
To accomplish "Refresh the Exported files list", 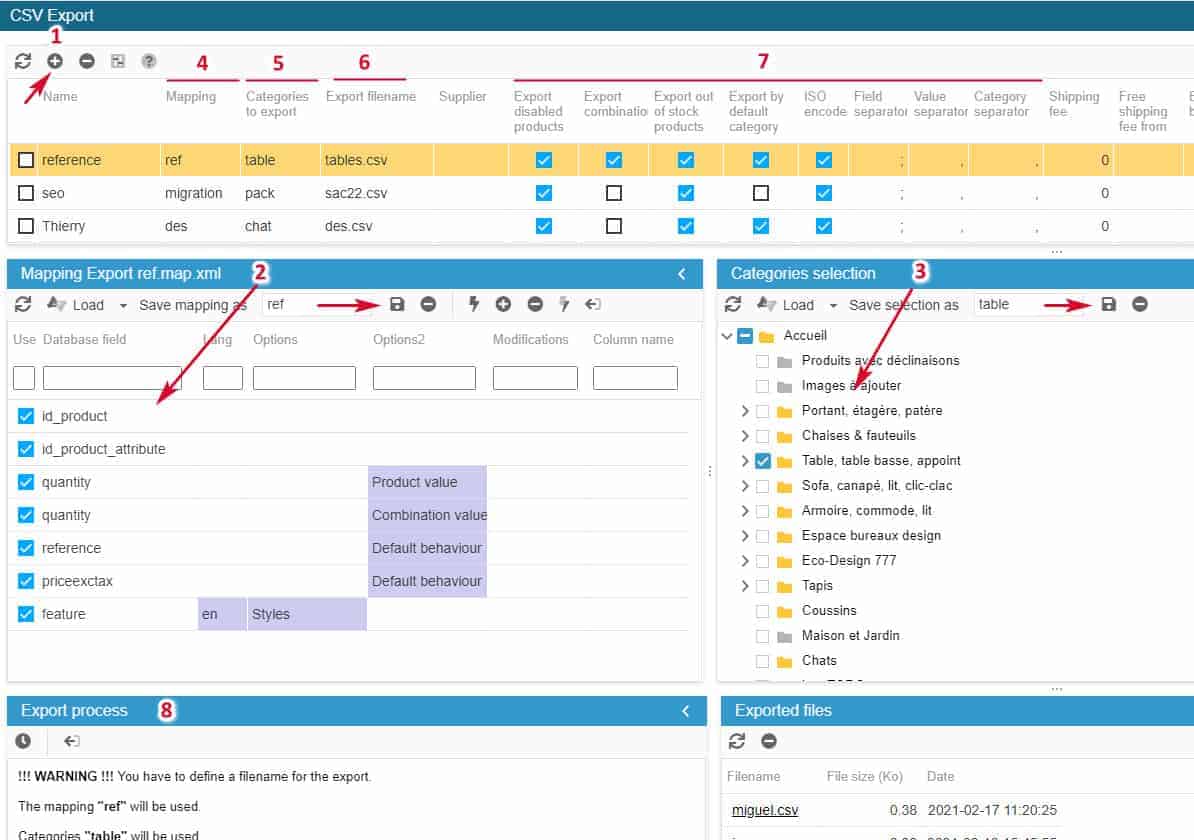I will 737,741.
